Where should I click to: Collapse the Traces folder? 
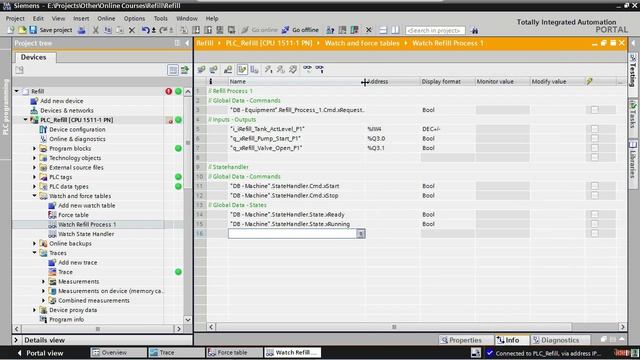(x=35, y=253)
